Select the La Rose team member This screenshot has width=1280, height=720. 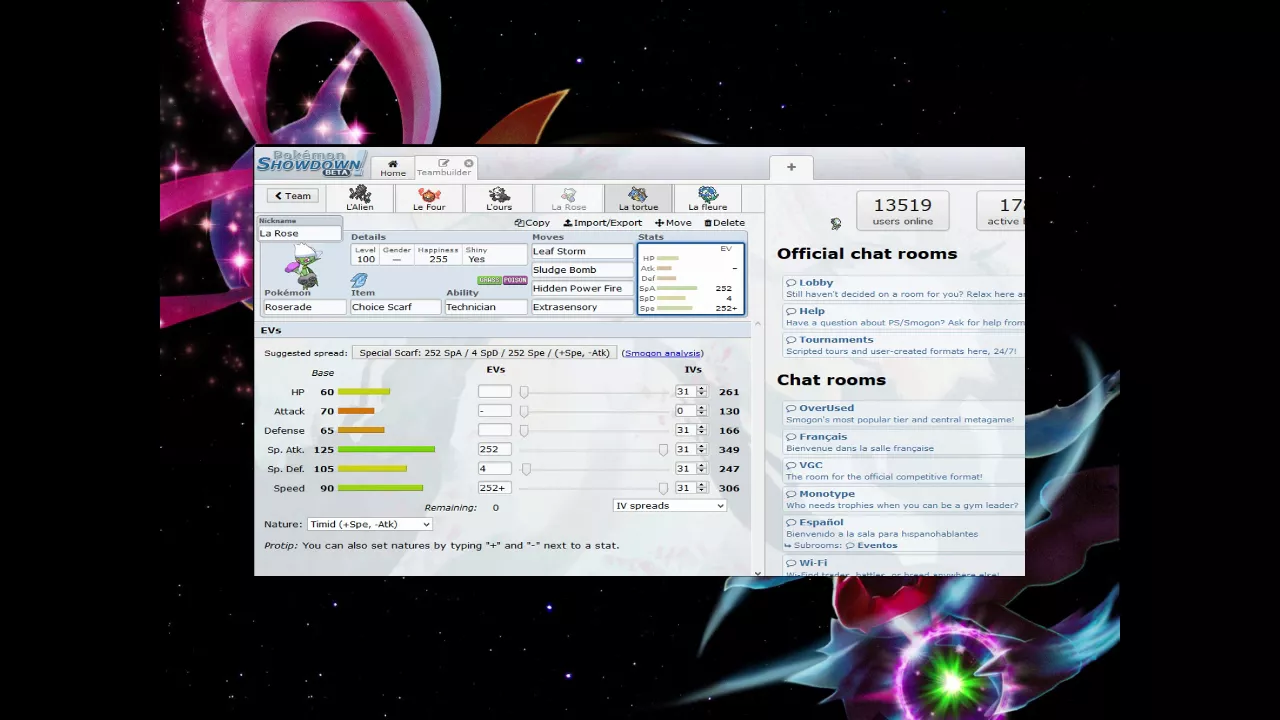[x=569, y=199]
